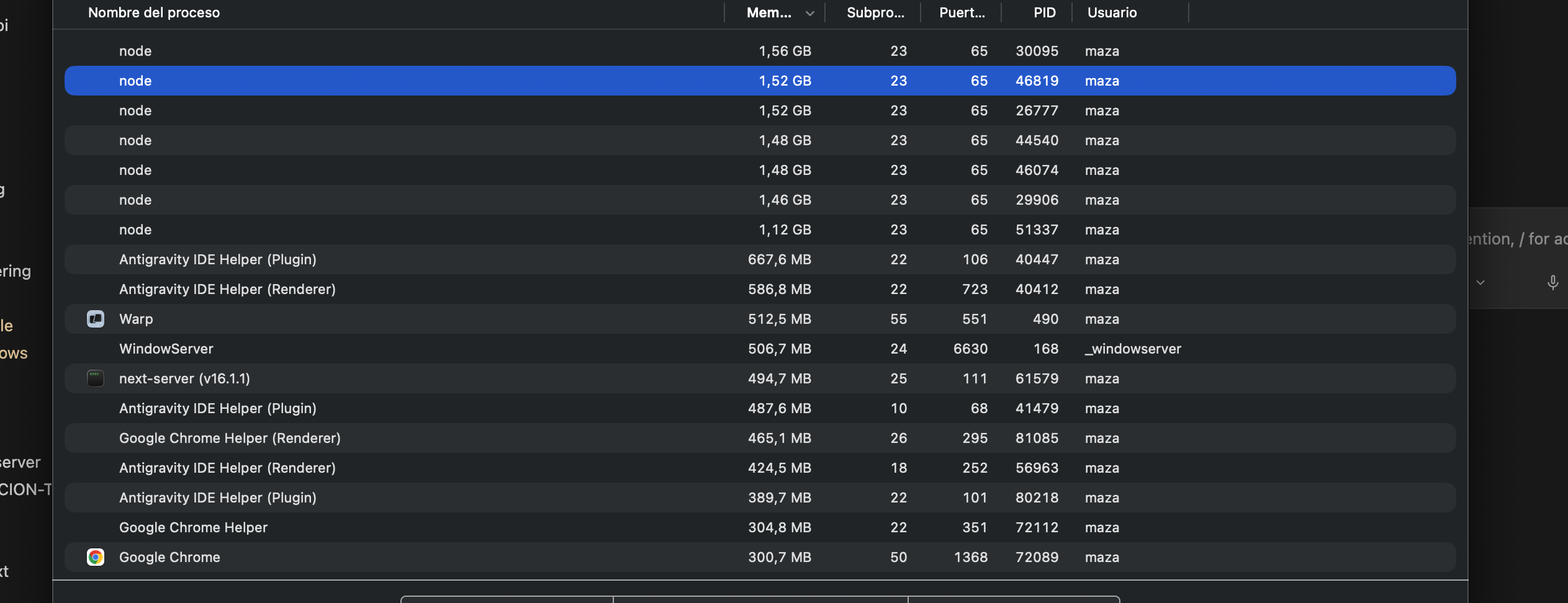Click the microphone icon in right panel

click(1552, 282)
